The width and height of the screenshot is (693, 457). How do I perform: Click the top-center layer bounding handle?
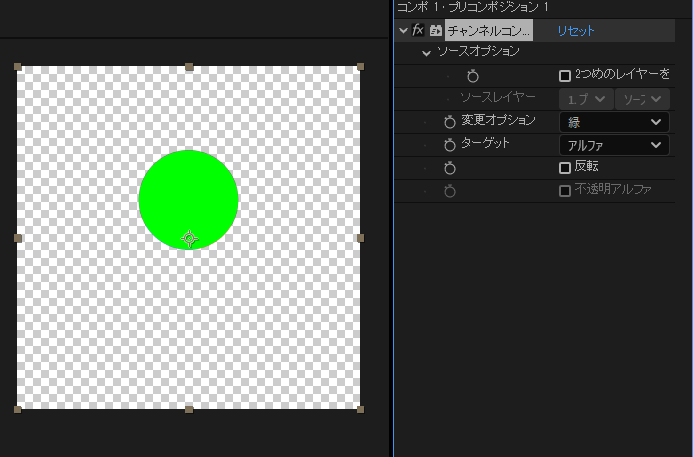point(189,67)
